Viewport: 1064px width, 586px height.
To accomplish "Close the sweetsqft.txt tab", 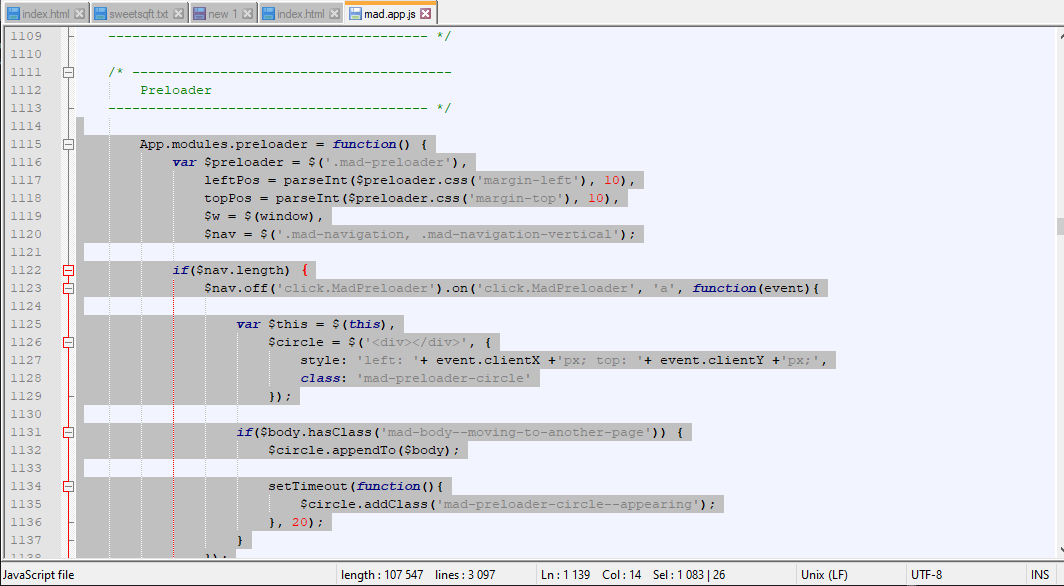I will click(178, 14).
